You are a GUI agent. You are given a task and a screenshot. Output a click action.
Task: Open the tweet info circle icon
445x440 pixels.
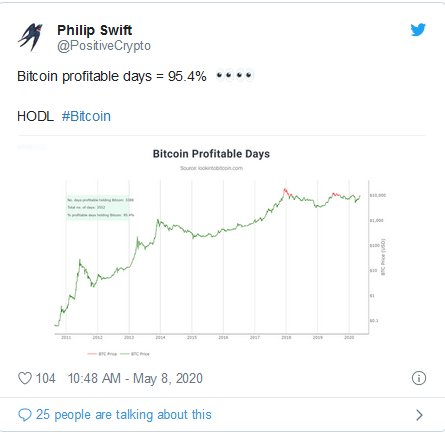tap(419, 378)
